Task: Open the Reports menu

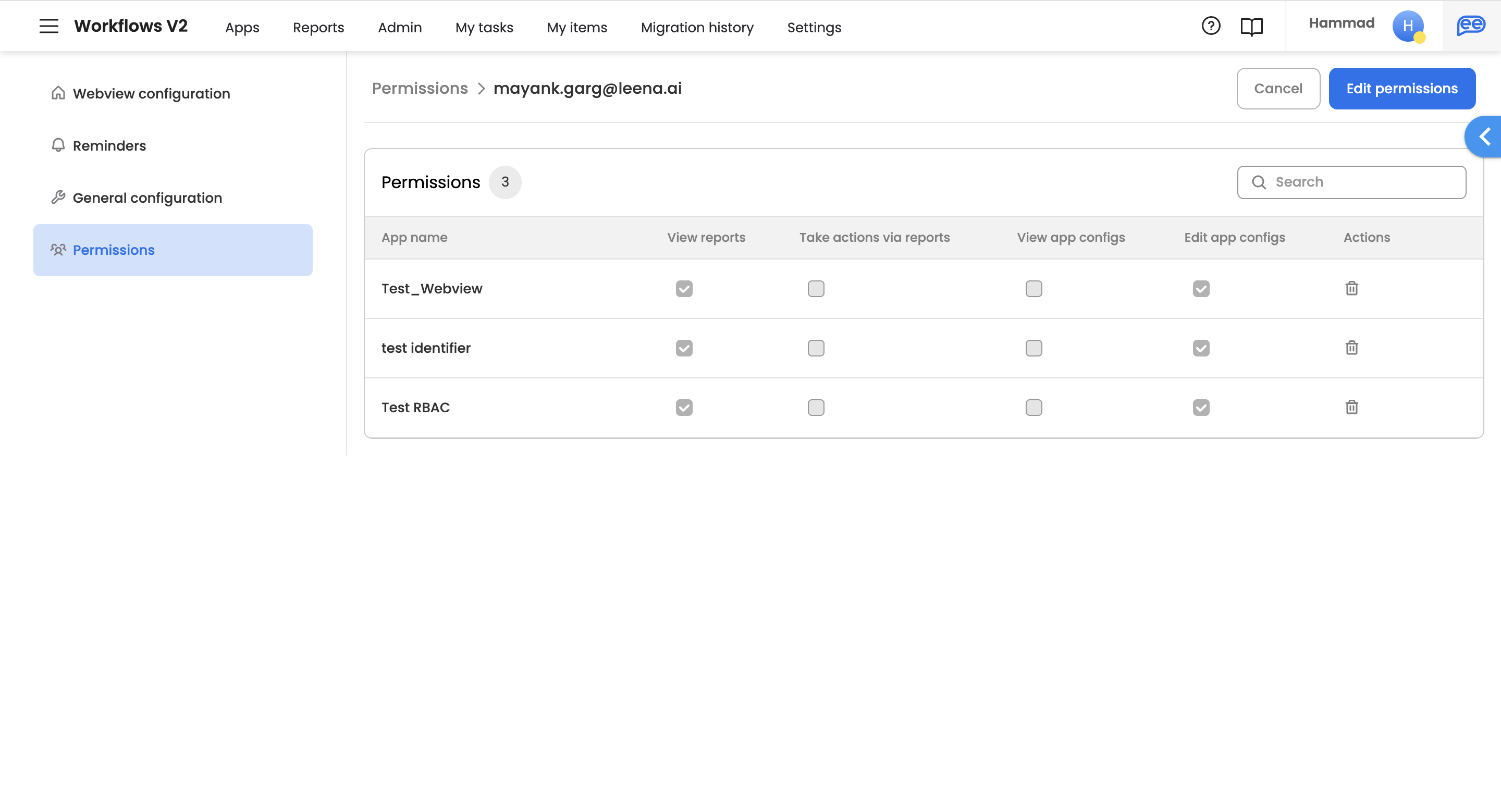Action: 318,28
